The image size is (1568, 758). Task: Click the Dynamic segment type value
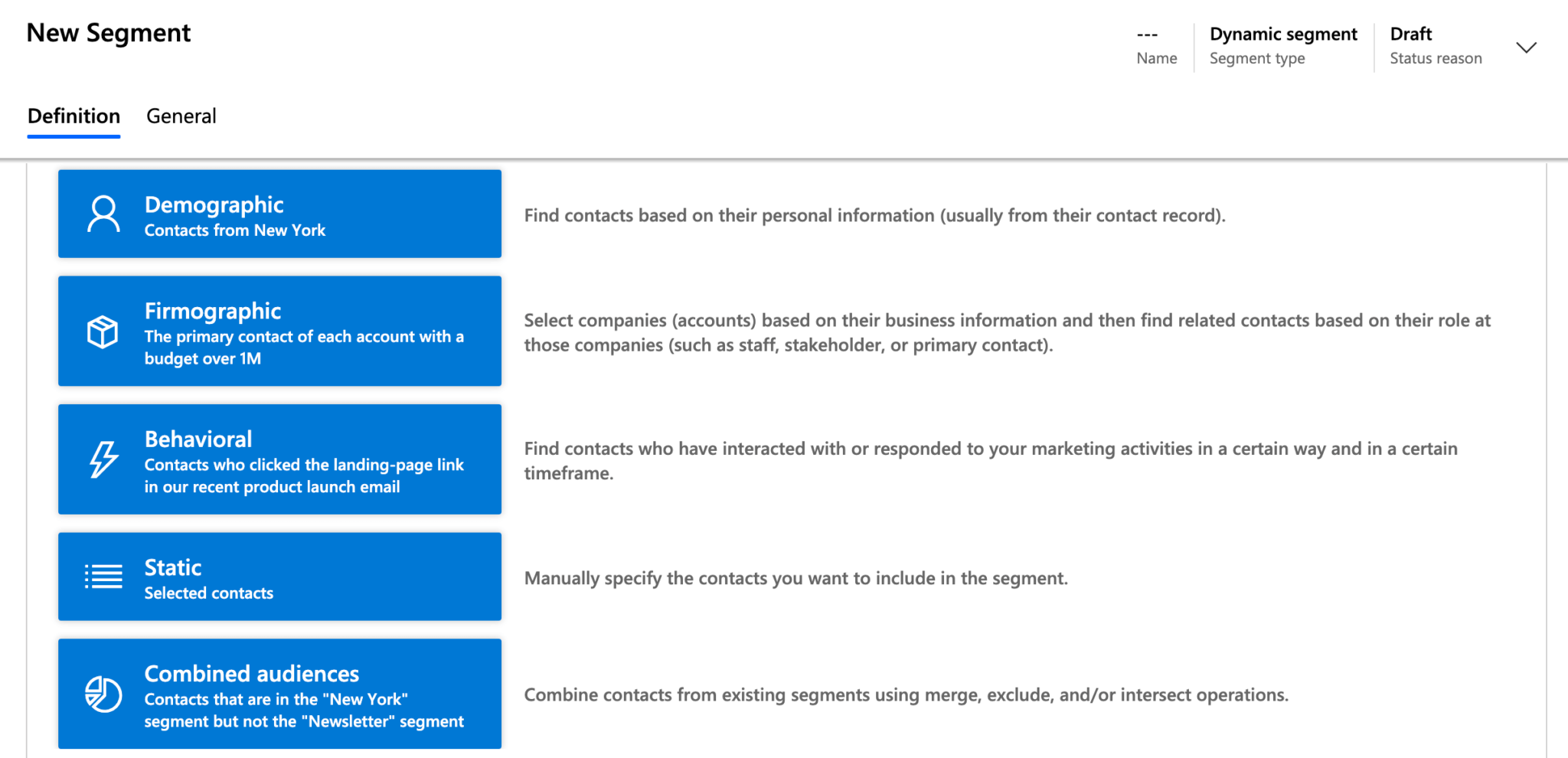coord(1283,34)
